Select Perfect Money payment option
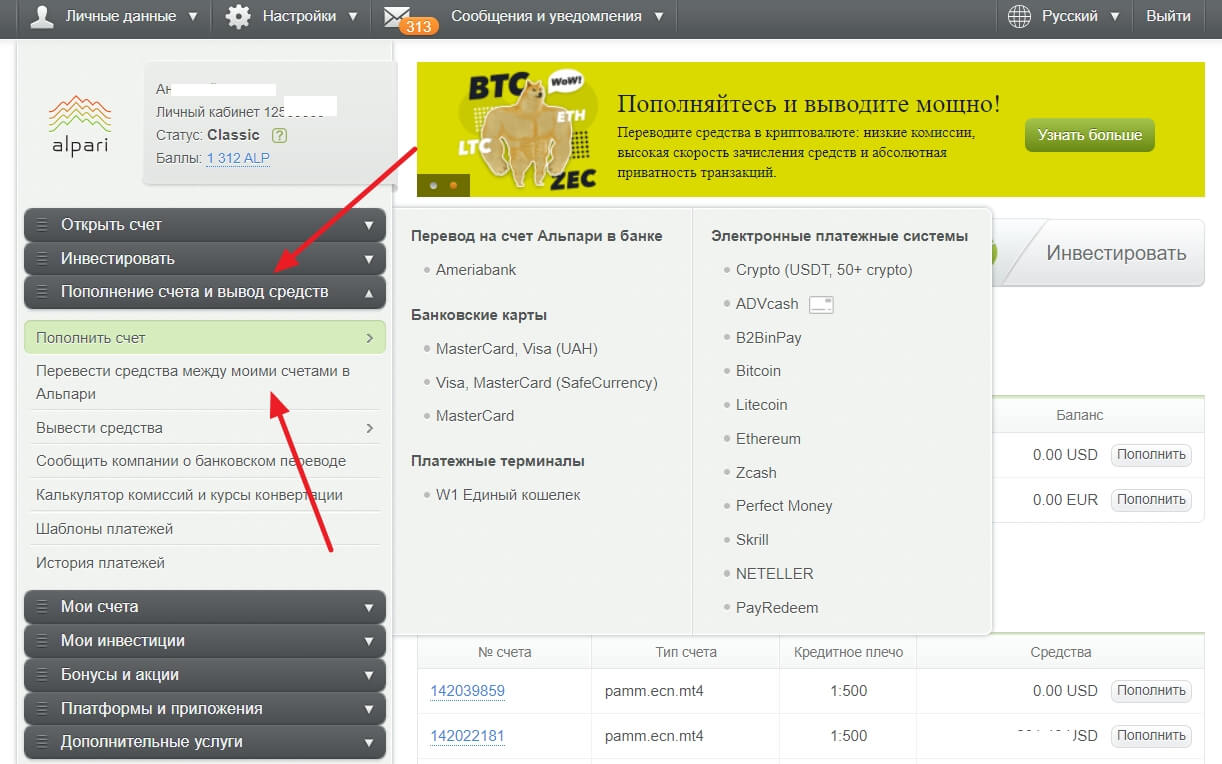This screenshot has height=764, width=1222. point(784,506)
